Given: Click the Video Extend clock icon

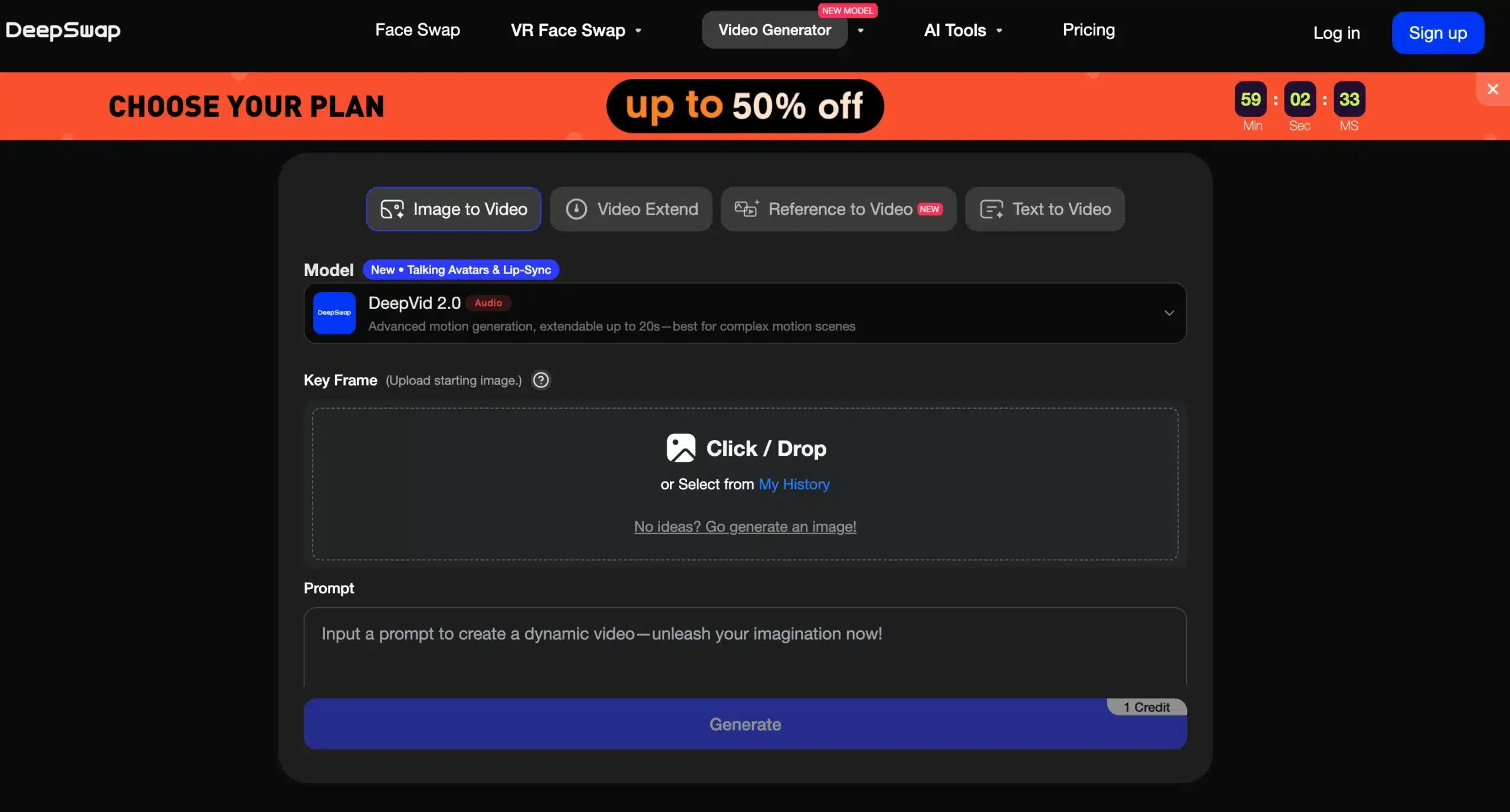Looking at the screenshot, I should 576,209.
